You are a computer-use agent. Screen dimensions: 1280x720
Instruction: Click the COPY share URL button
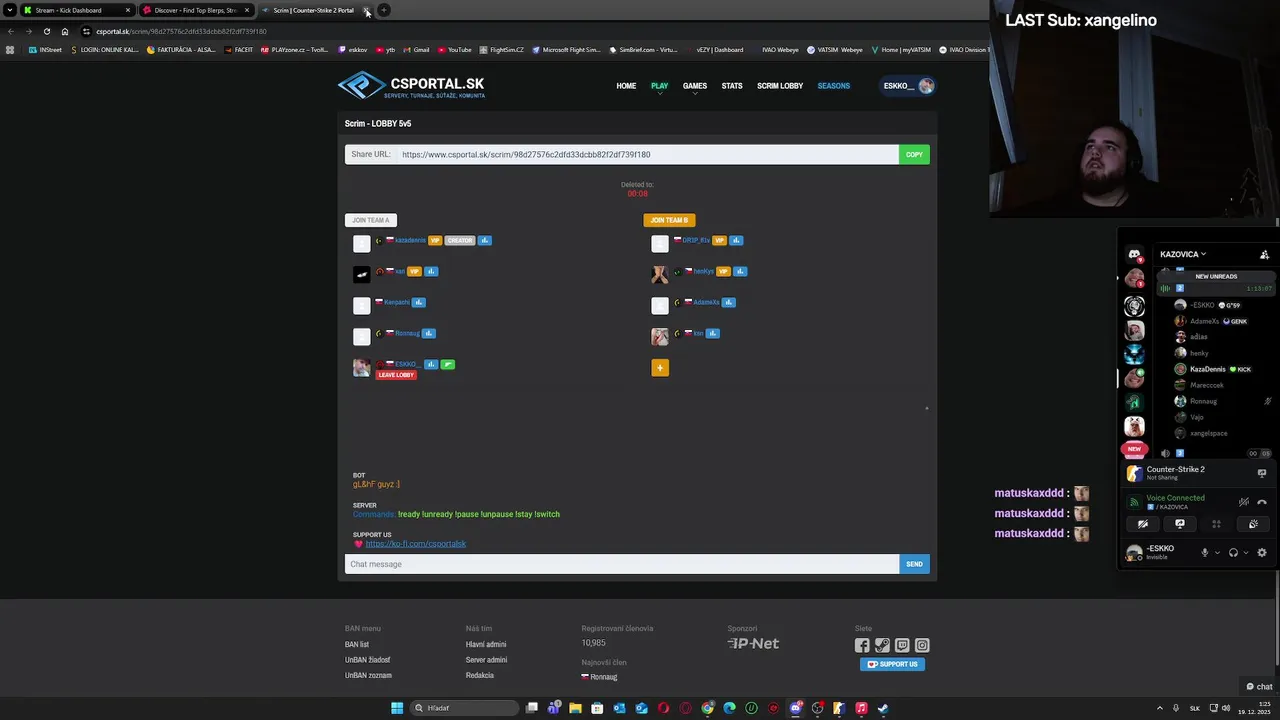click(x=914, y=154)
